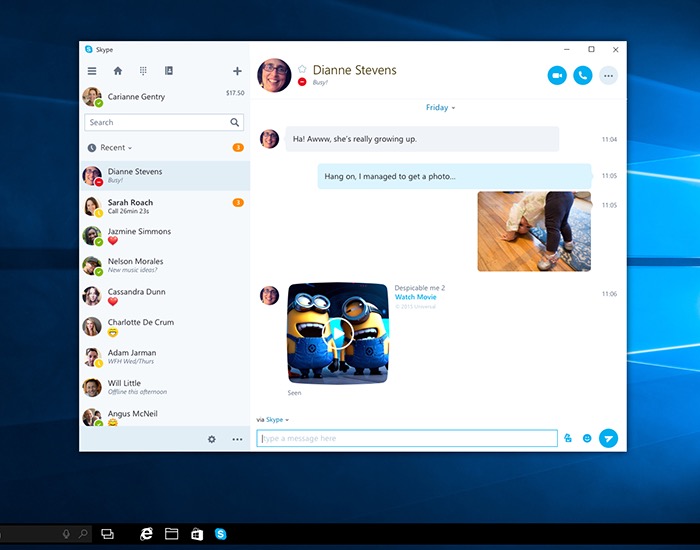Open the contacts list icon
Viewport: 700px width, 550px height.
(x=169, y=71)
